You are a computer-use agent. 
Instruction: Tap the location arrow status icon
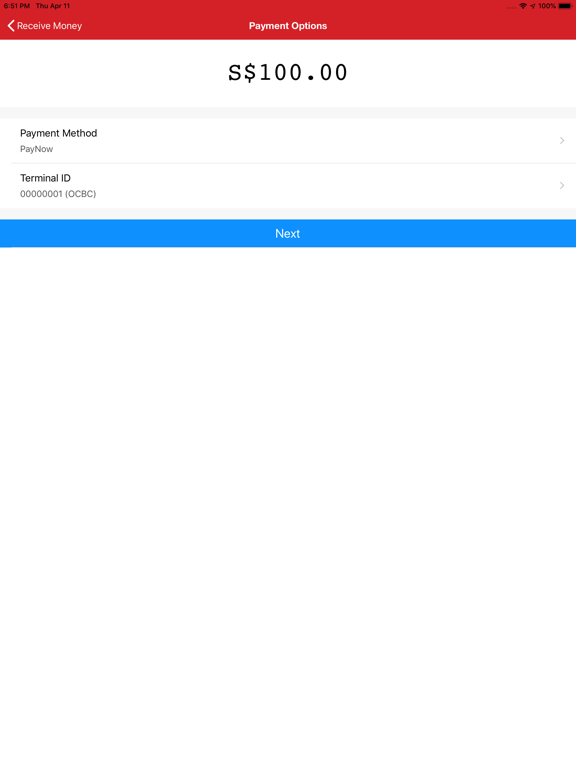532,6
